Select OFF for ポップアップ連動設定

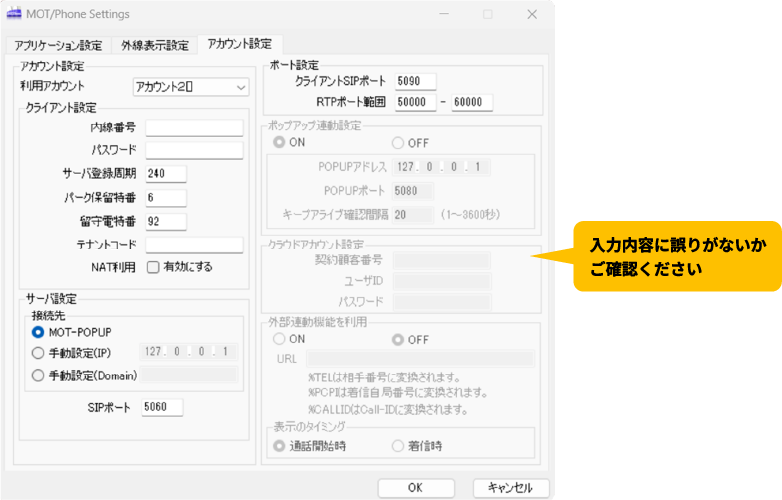397,143
